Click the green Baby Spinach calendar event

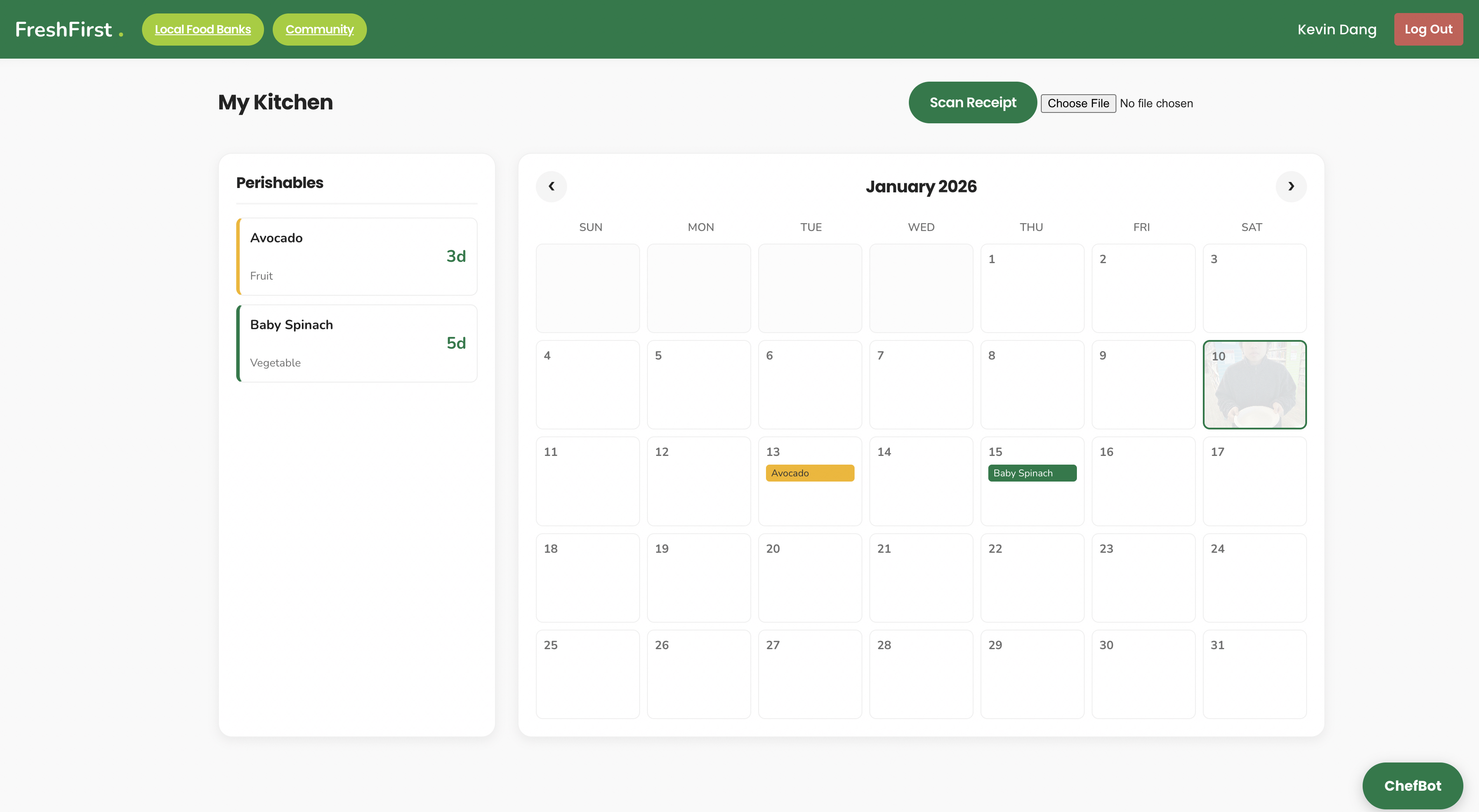click(1032, 472)
